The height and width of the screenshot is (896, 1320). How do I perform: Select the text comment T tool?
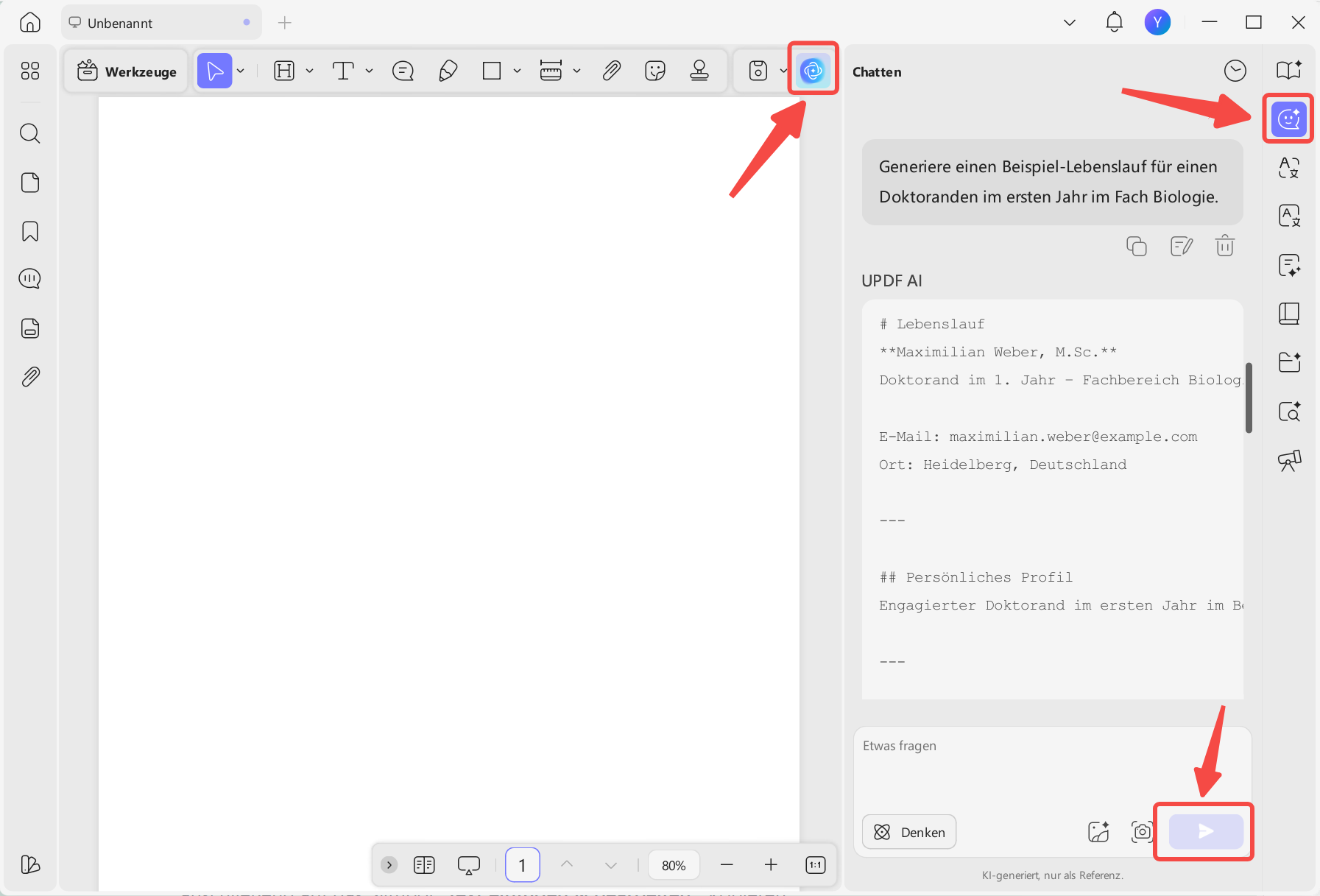(x=343, y=71)
